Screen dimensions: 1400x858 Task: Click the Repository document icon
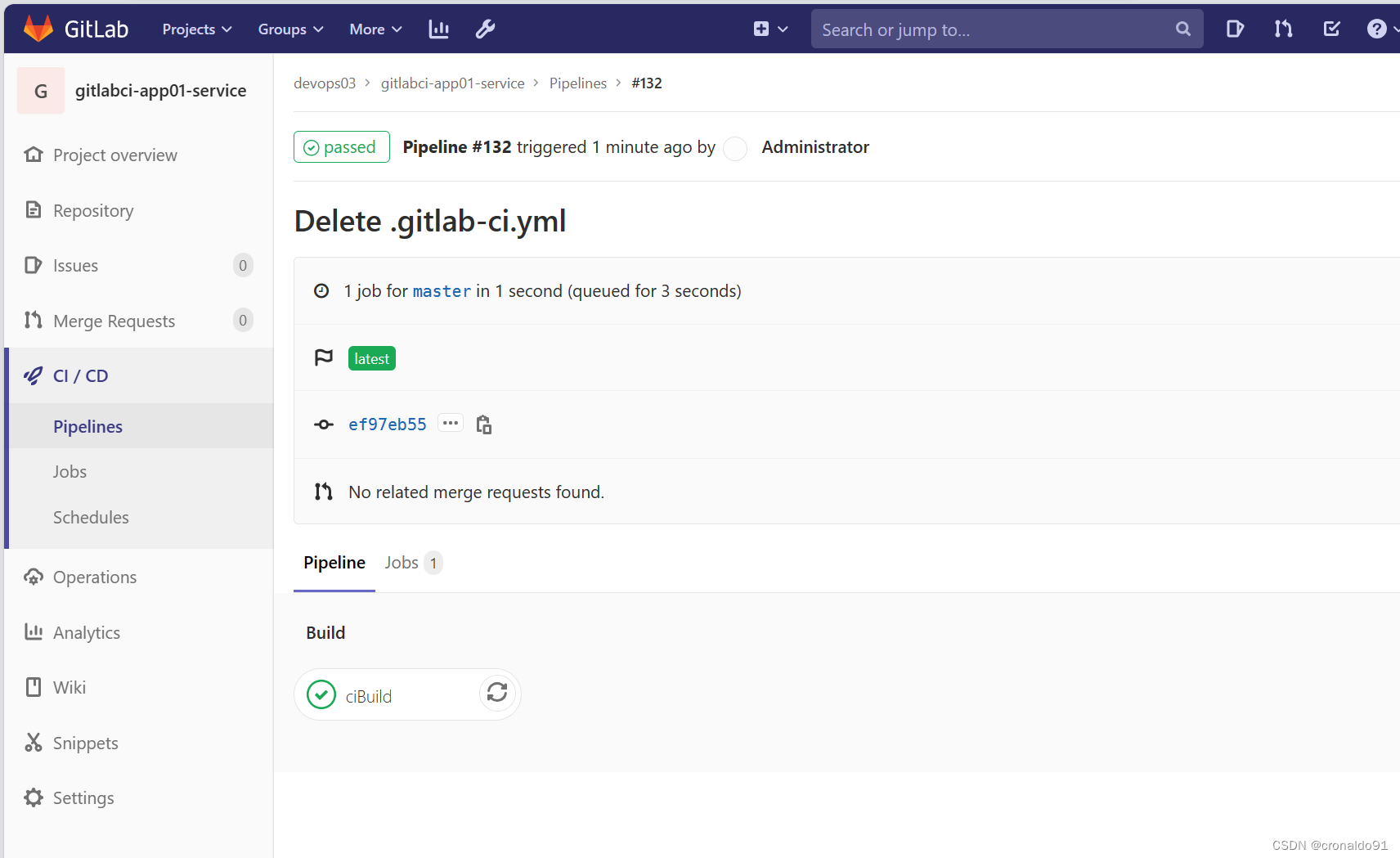coord(34,210)
